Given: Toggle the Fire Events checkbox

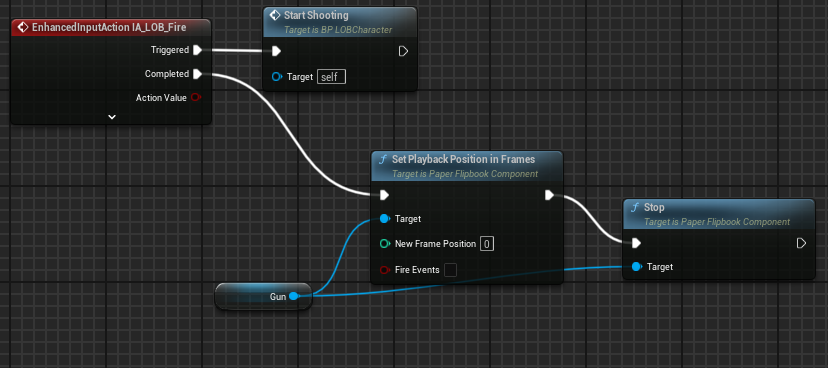Looking at the screenshot, I should [450, 270].
